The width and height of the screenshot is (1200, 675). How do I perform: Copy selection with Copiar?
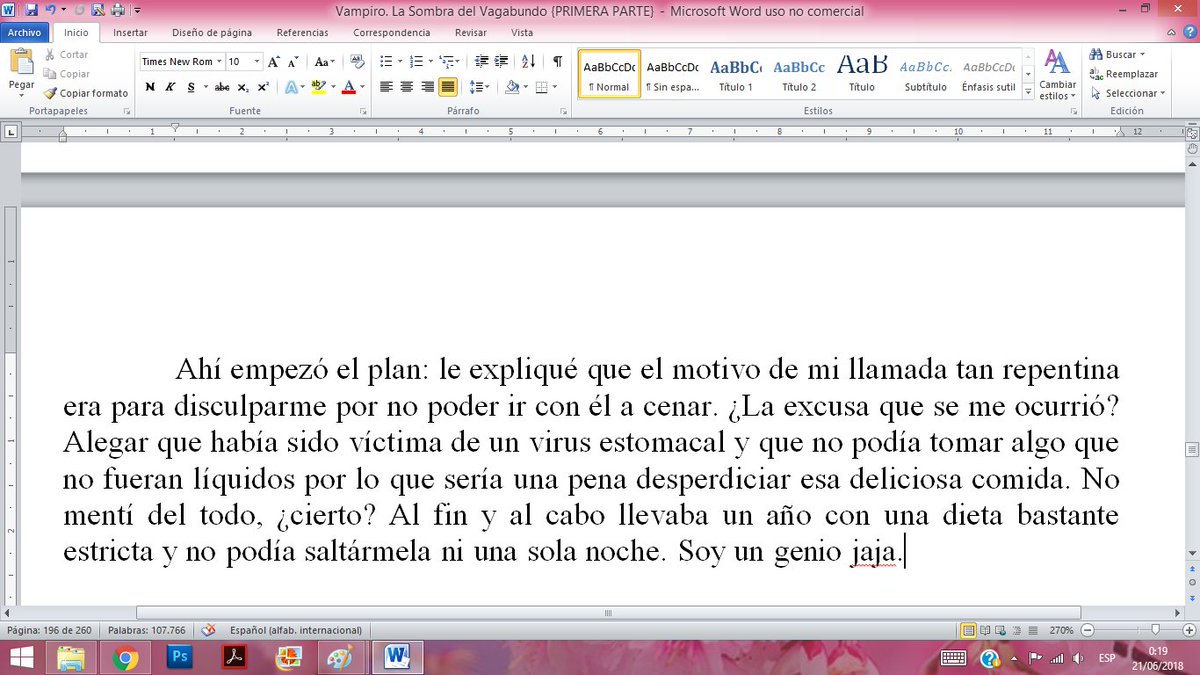[67, 74]
